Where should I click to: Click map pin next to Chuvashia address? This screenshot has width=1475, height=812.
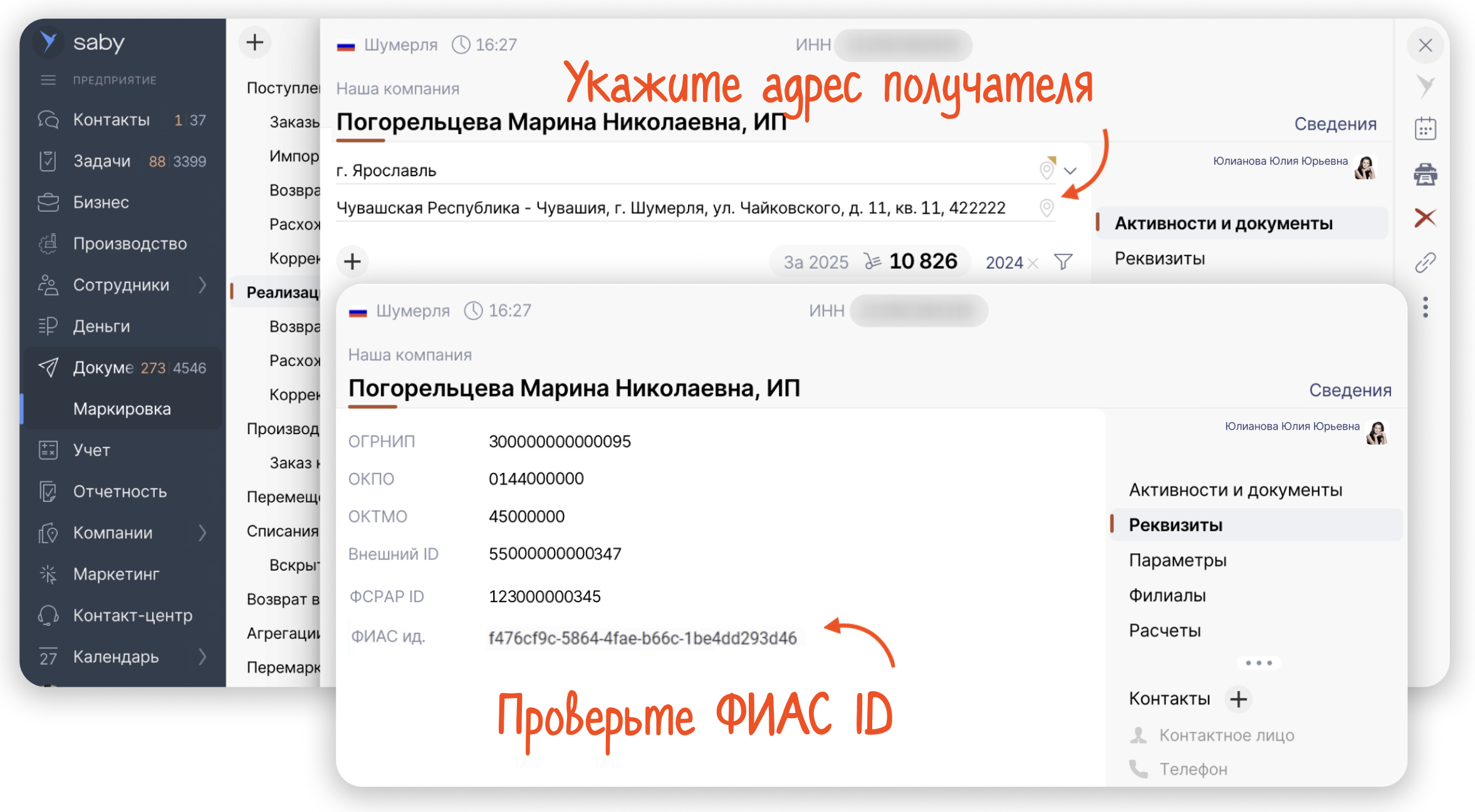coord(1046,207)
